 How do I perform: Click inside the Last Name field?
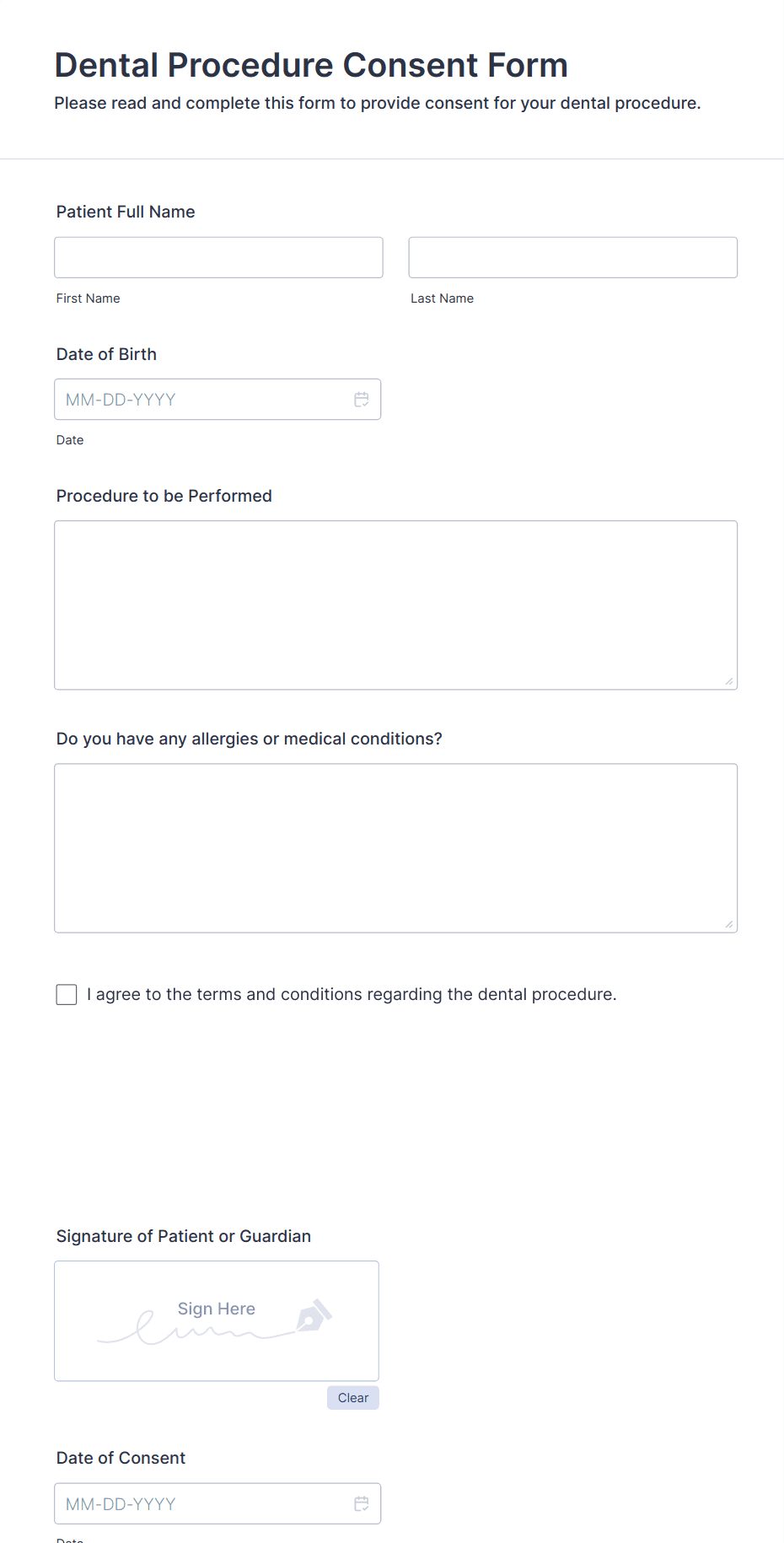click(572, 257)
